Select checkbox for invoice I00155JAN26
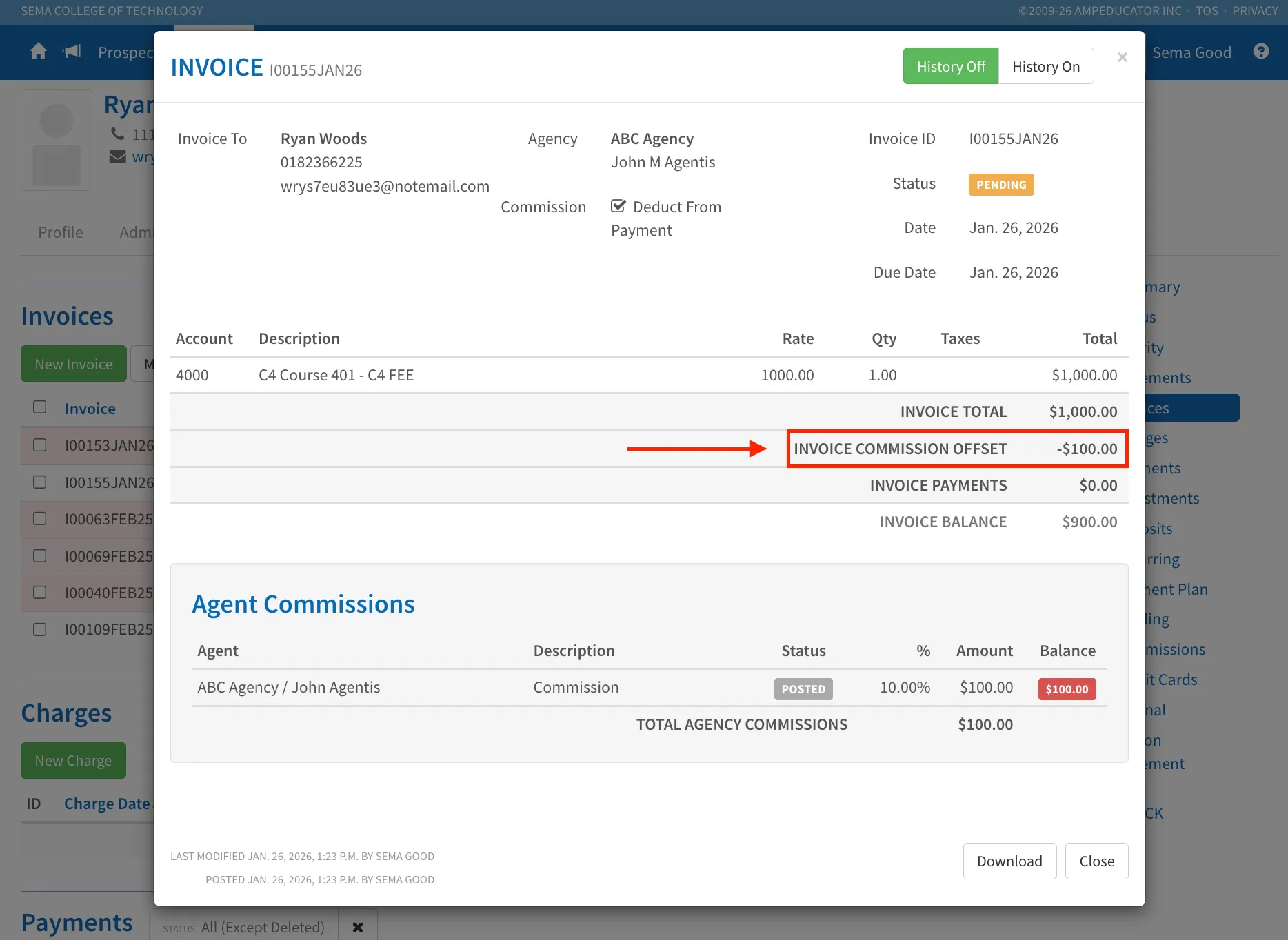This screenshot has height=940, width=1288. (40, 482)
